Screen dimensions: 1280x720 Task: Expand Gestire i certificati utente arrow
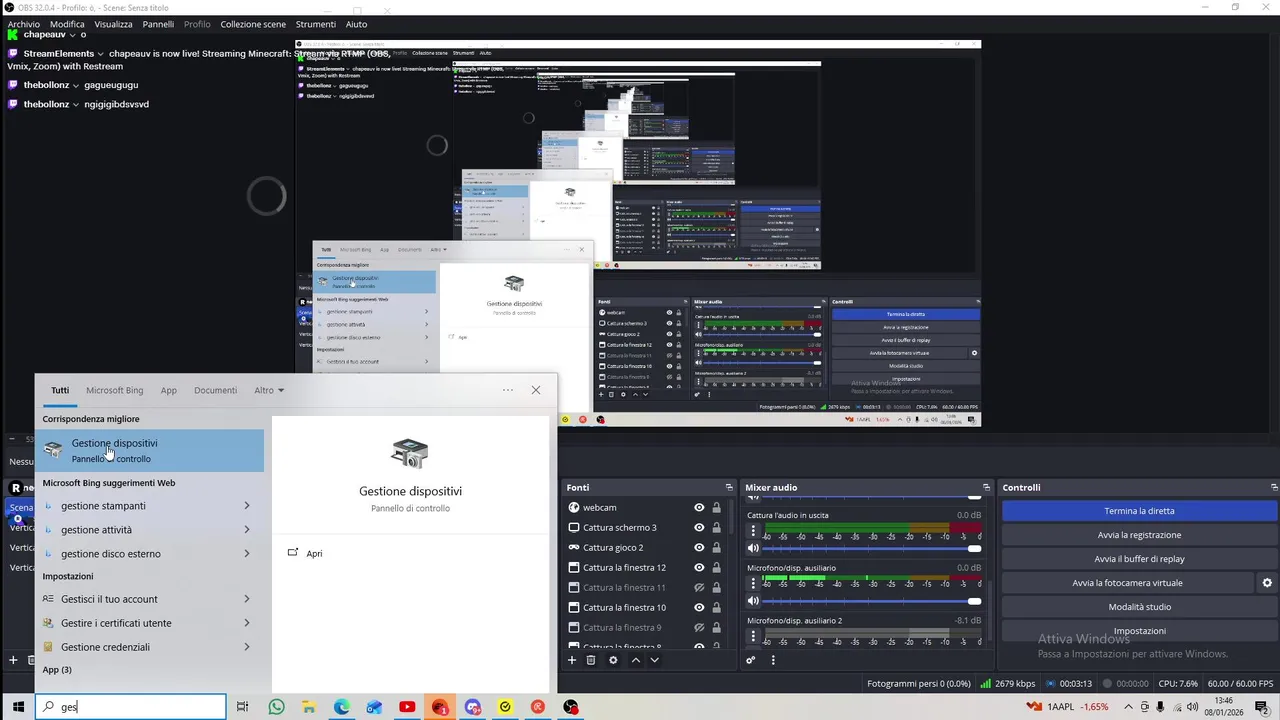click(247, 623)
